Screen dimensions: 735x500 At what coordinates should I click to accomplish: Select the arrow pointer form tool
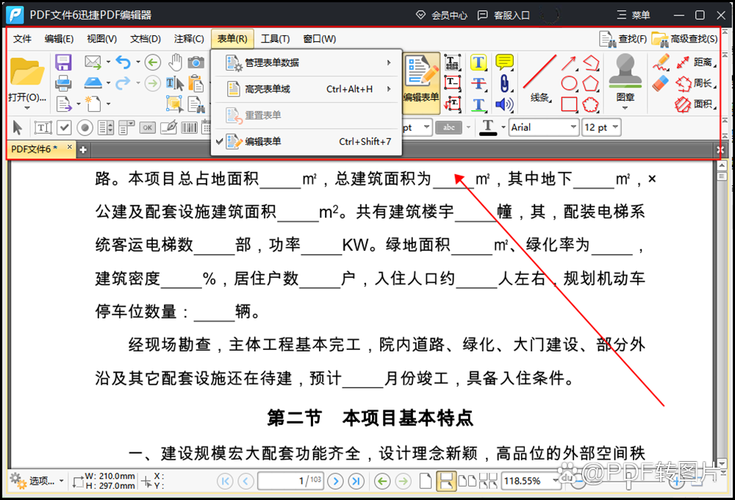(x=18, y=127)
